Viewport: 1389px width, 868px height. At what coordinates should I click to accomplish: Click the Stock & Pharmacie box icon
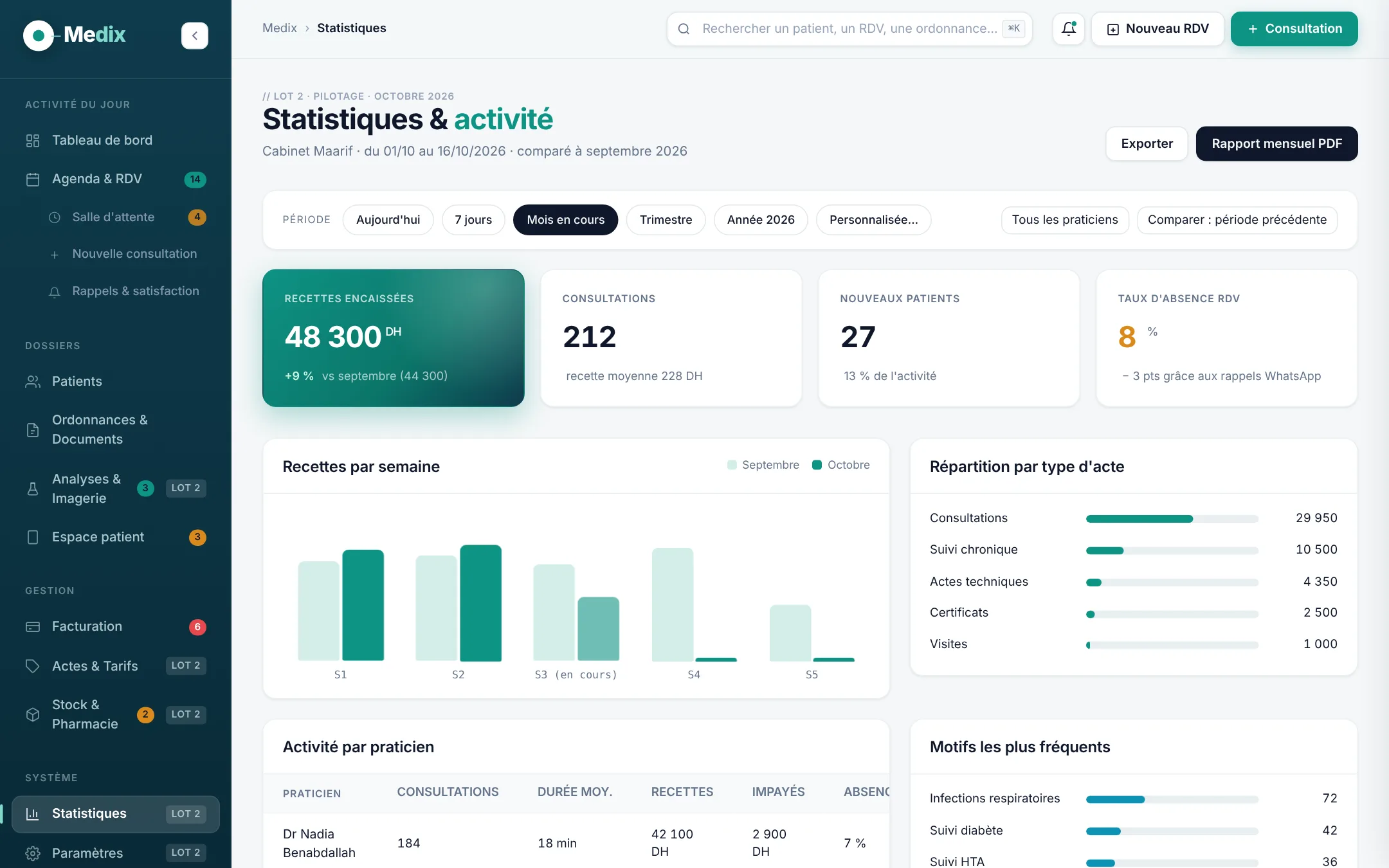click(33, 715)
